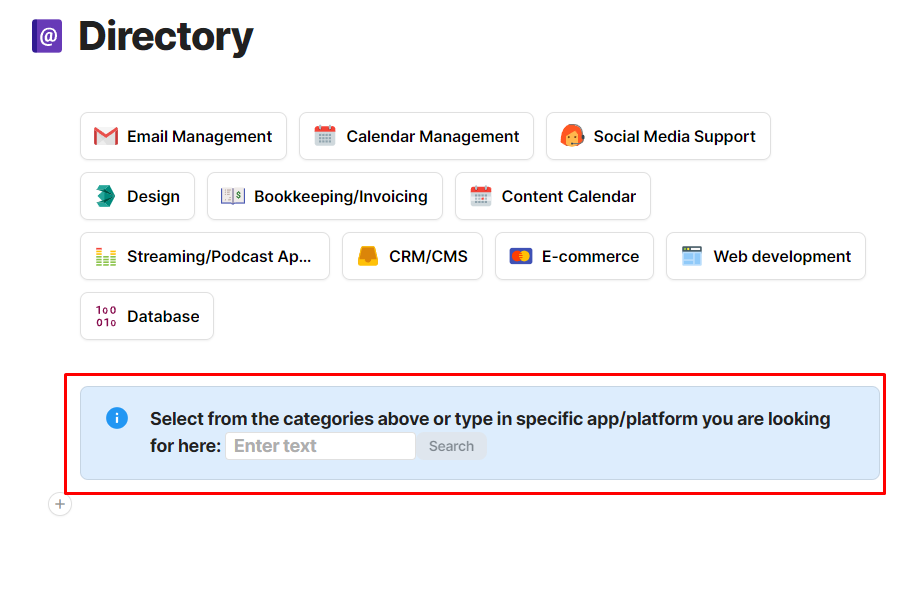
Task: Click the callout instruction text
Action: pos(490,419)
